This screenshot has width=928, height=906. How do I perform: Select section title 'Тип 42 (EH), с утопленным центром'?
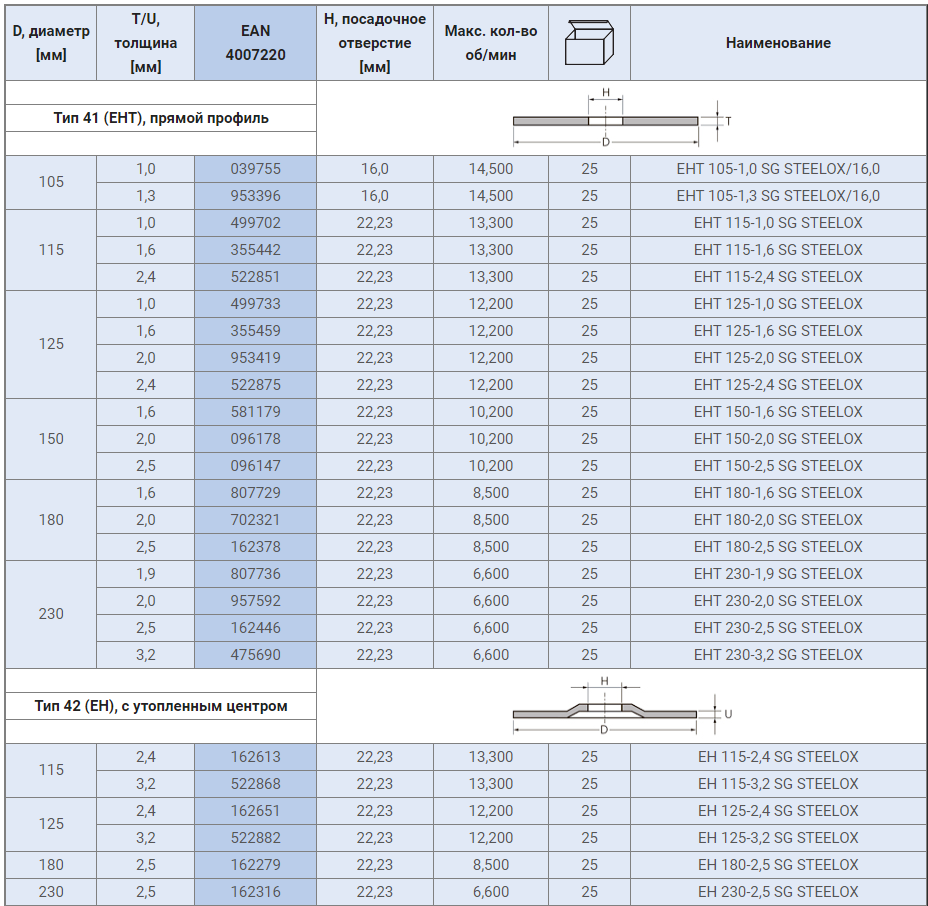click(161, 706)
